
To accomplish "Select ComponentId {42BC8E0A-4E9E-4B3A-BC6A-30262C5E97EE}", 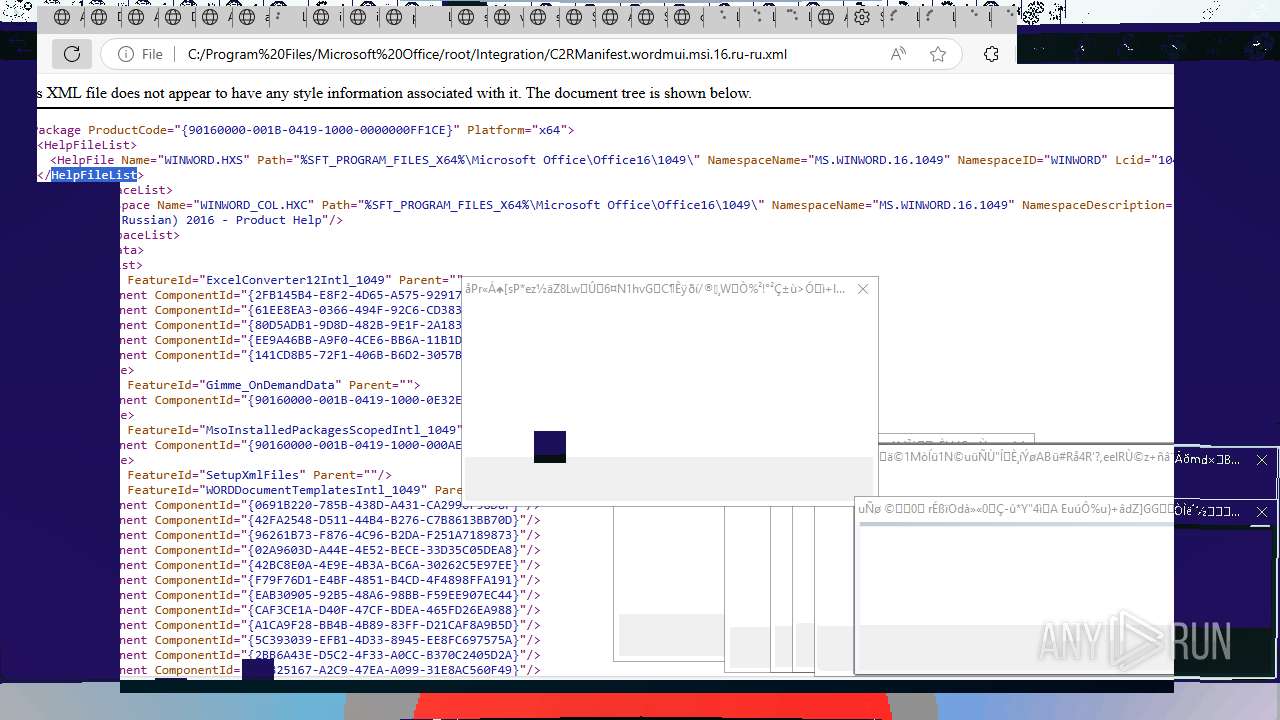I will pos(384,565).
